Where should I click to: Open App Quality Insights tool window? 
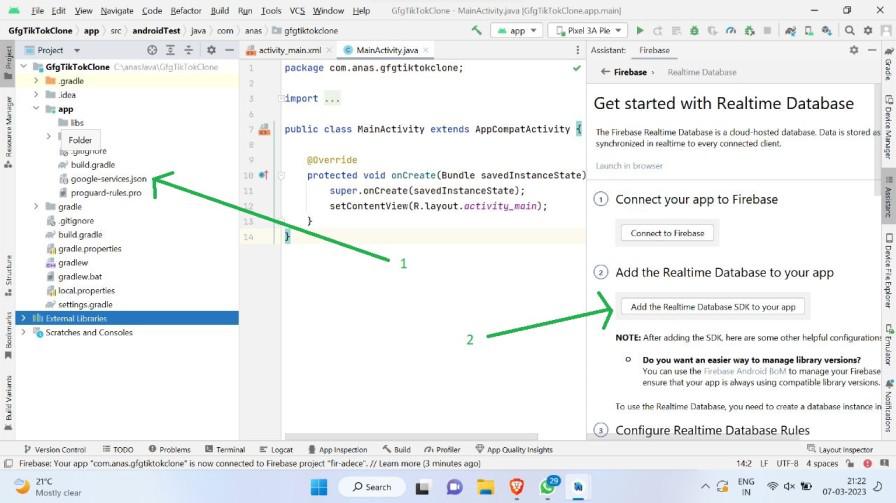[514, 450]
